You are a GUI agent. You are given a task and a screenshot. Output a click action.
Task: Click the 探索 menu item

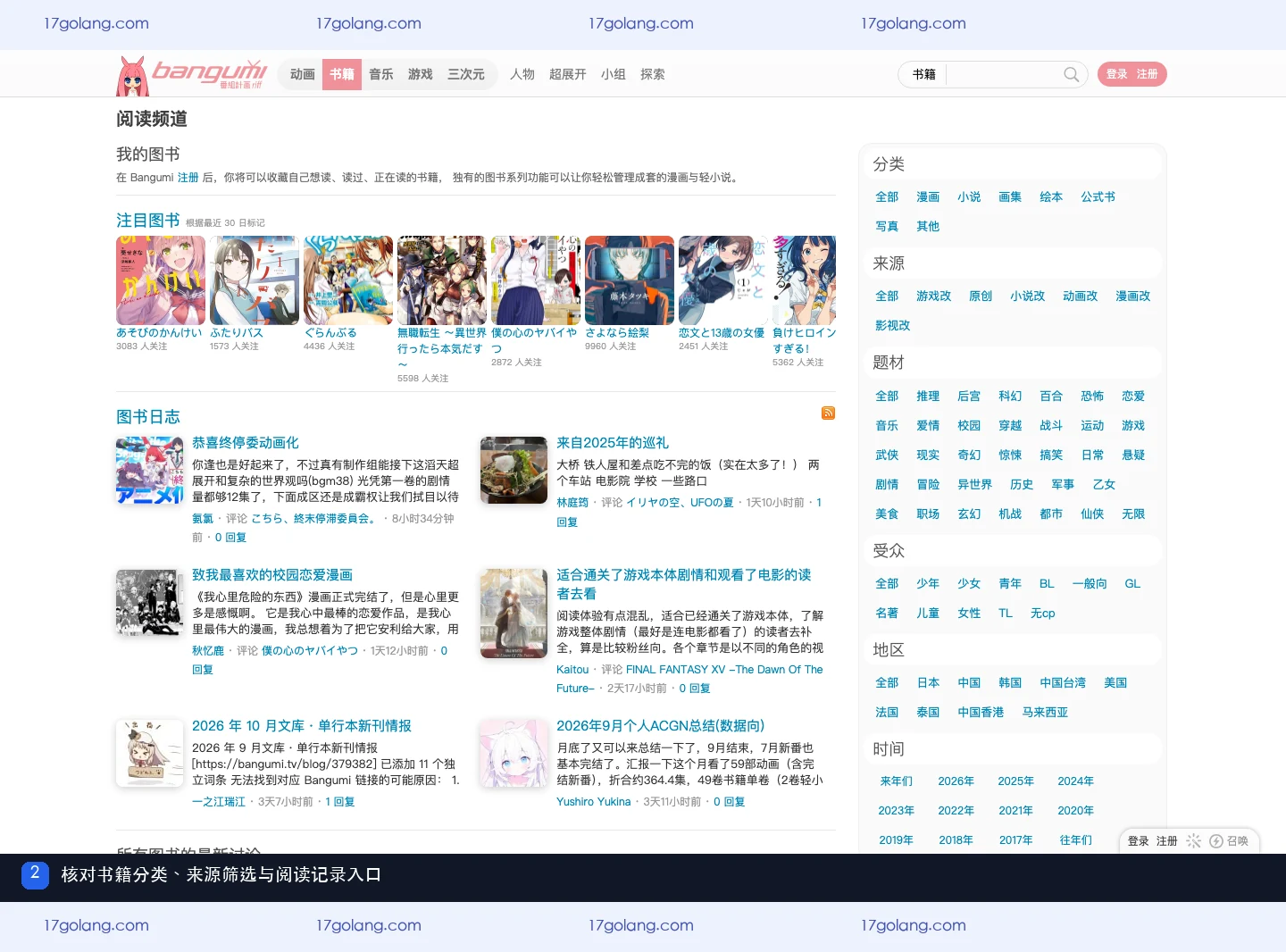pos(653,74)
